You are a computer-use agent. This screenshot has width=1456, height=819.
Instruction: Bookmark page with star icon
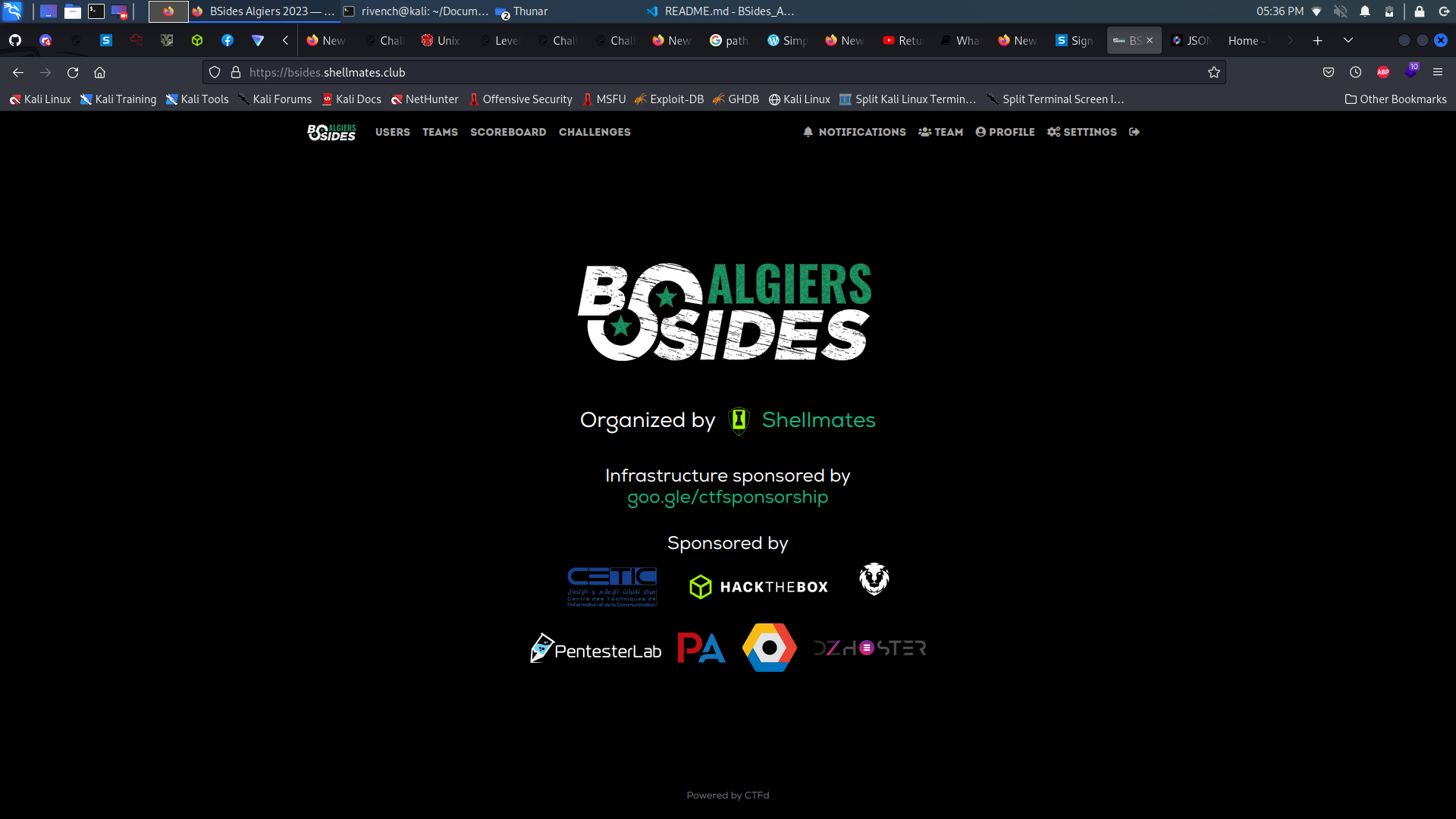tap(1214, 72)
